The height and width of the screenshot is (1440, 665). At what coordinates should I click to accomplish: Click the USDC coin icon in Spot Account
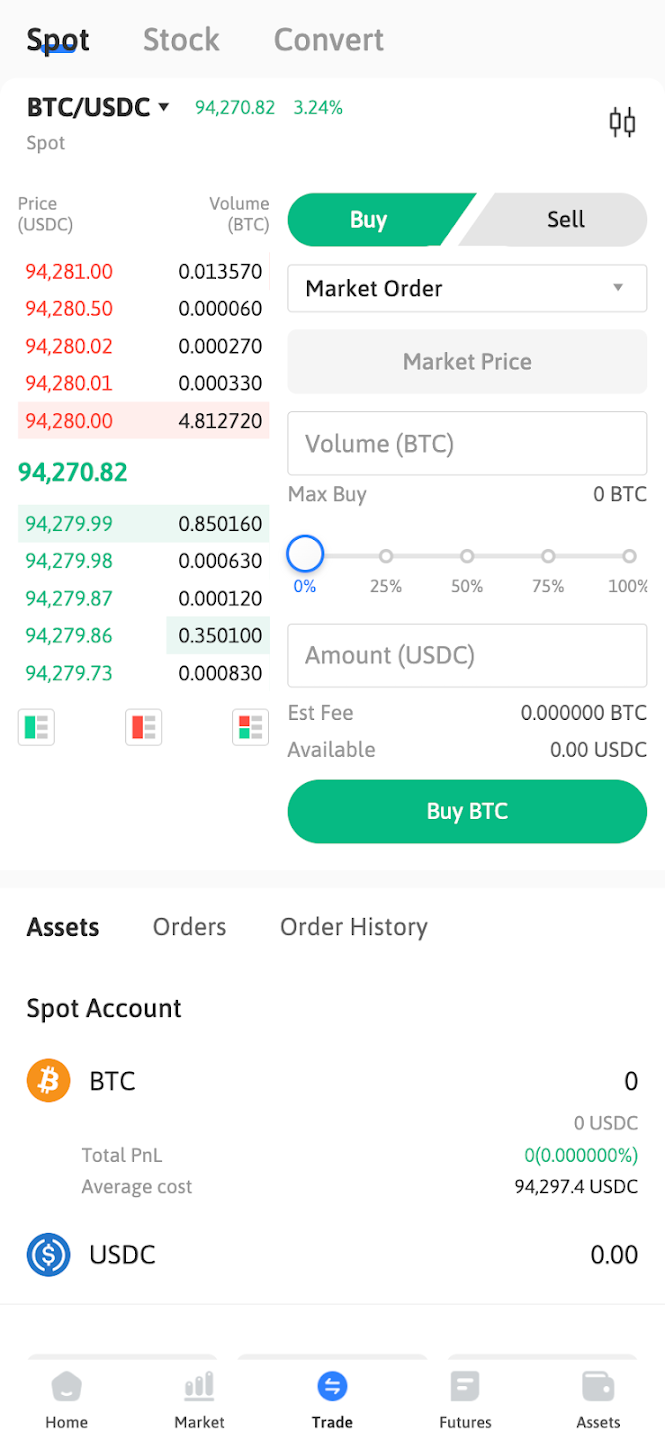click(48, 1255)
